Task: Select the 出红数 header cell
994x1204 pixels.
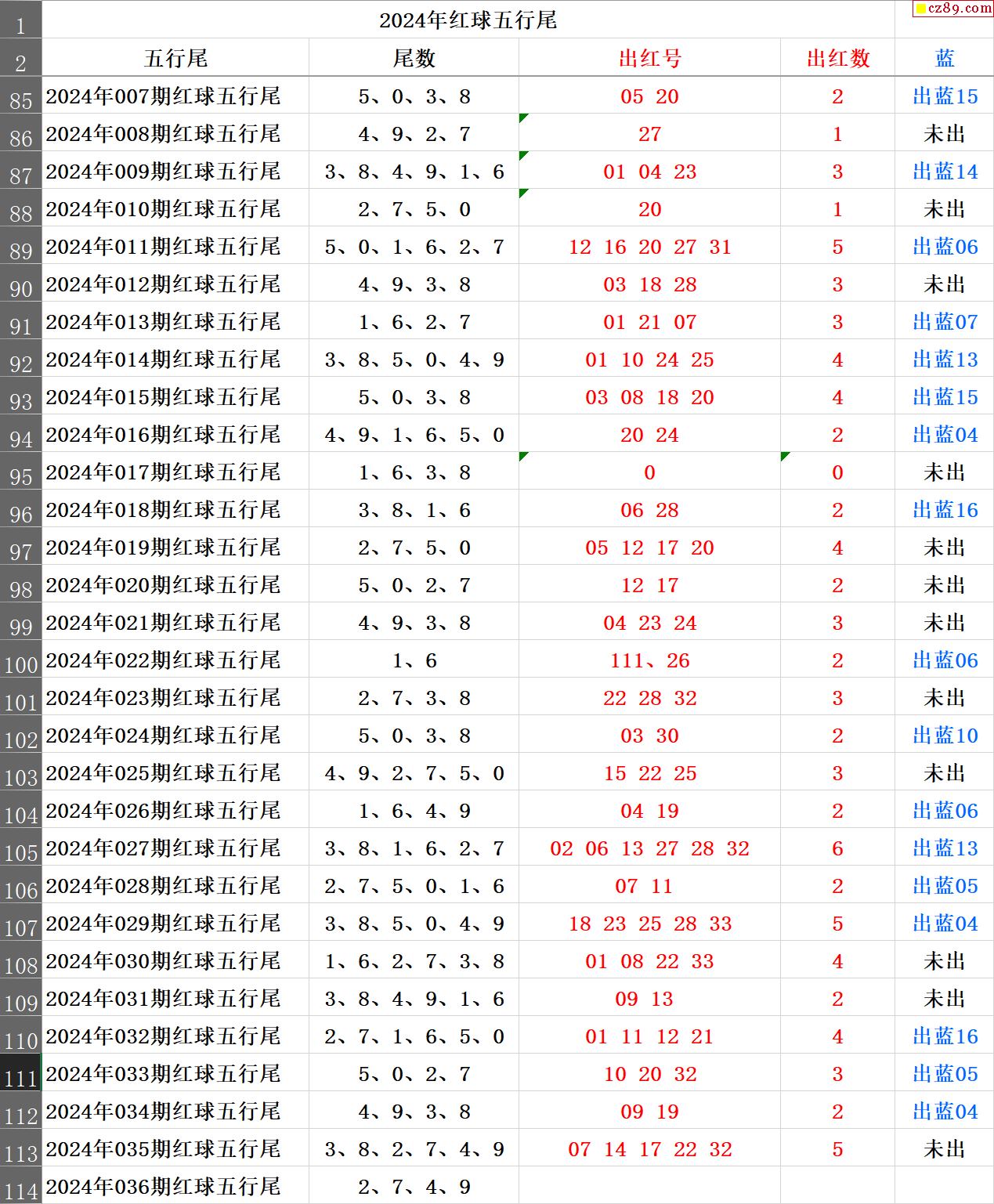Action: coord(837,59)
